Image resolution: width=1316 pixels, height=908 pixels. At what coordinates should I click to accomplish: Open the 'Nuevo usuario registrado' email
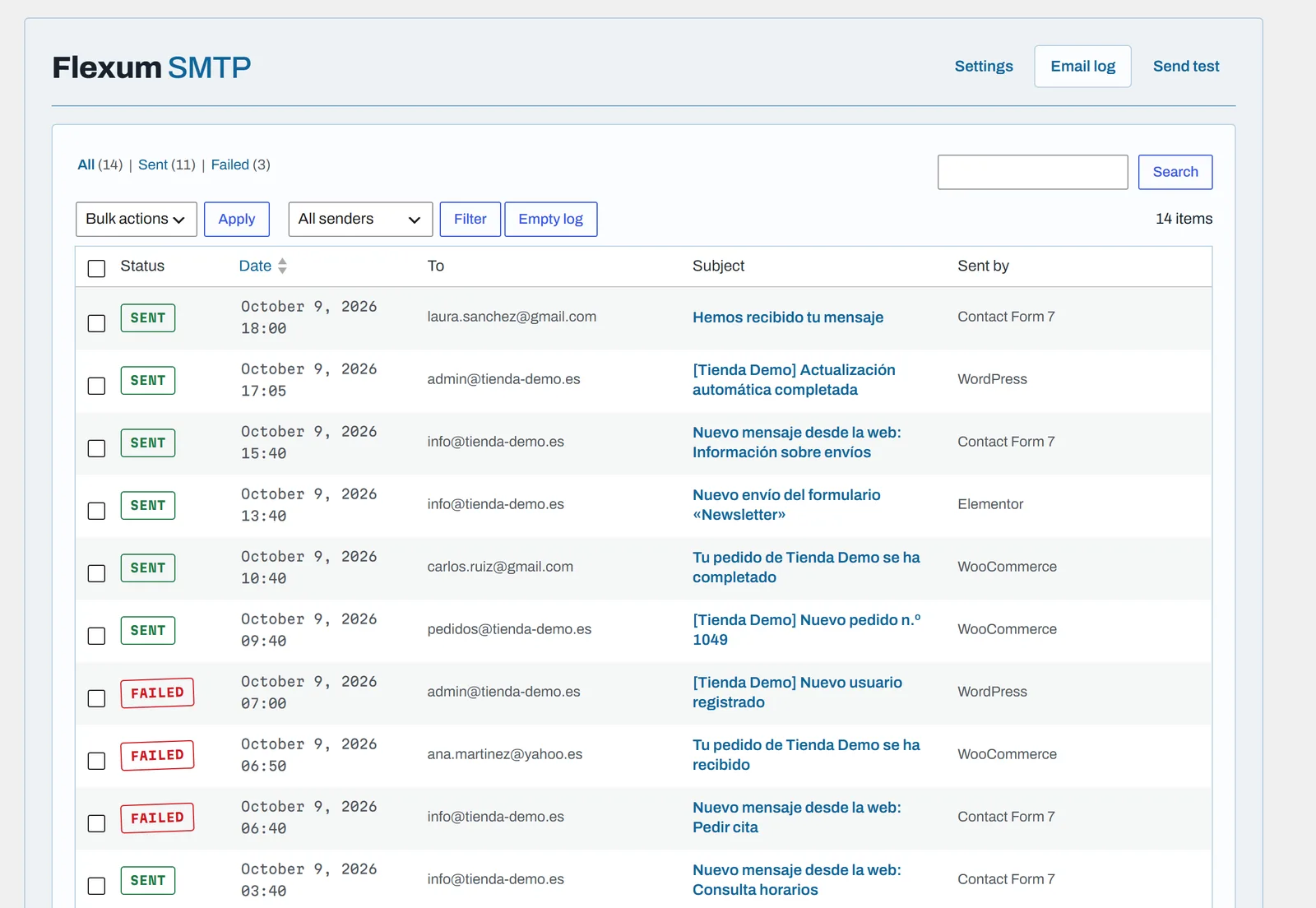[797, 693]
